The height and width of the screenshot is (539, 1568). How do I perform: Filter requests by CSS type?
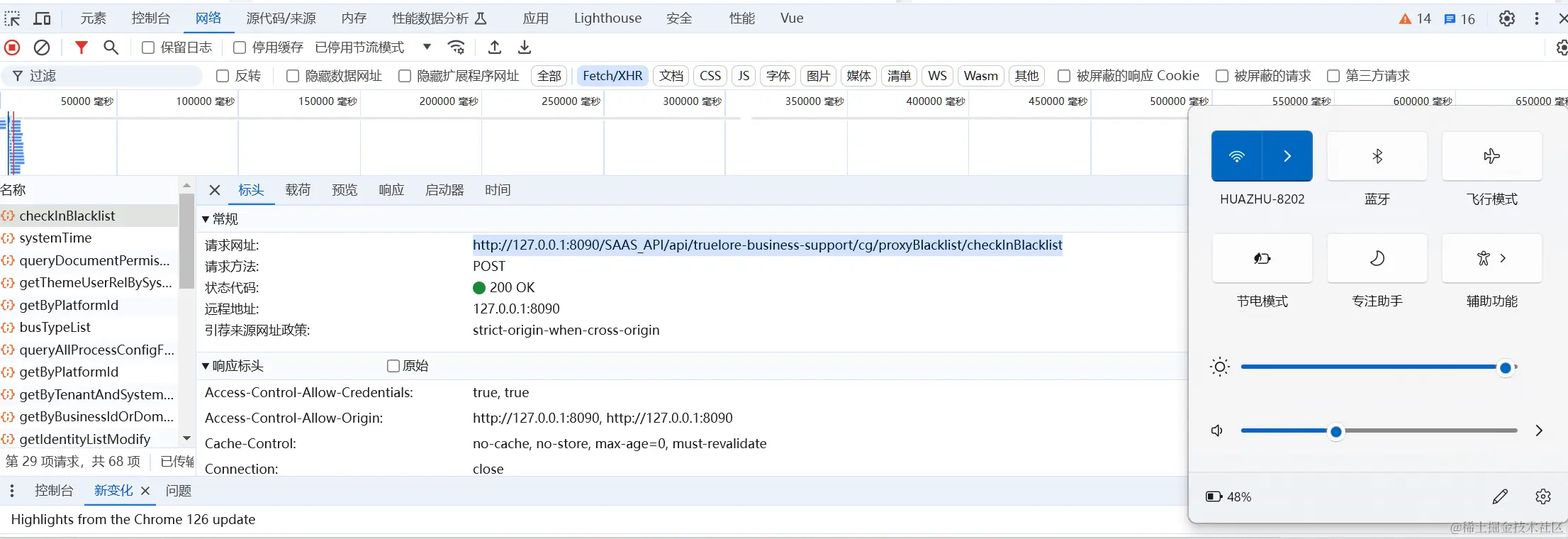(x=710, y=76)
